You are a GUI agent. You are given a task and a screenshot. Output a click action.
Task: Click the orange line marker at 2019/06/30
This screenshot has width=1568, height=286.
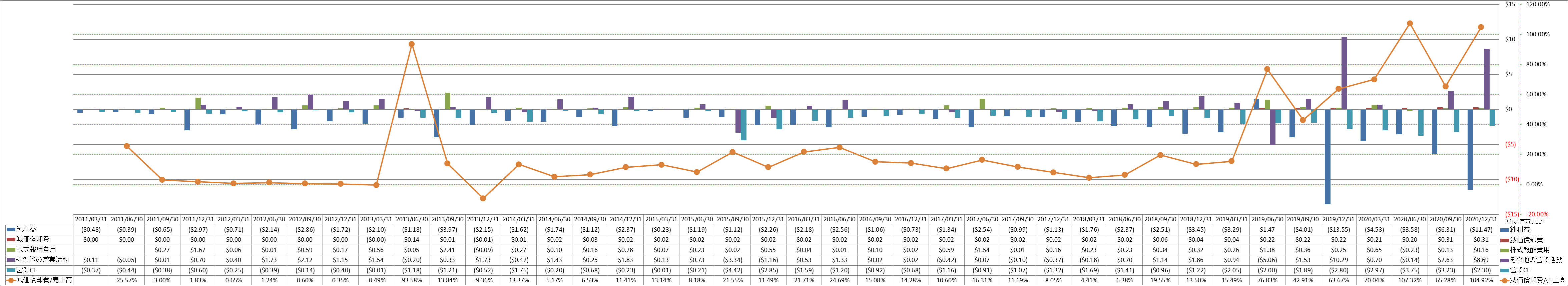pos(1267,69)
